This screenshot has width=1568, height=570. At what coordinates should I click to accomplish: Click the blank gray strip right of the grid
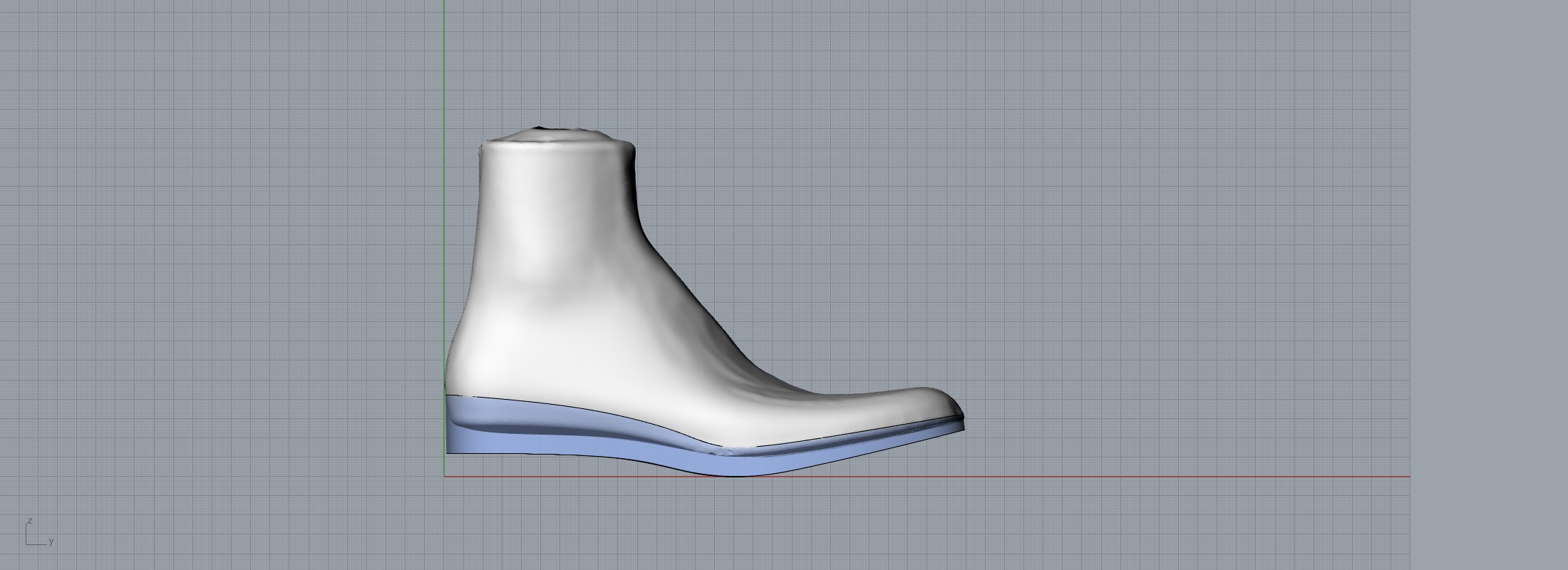(x=1490, y=285)
